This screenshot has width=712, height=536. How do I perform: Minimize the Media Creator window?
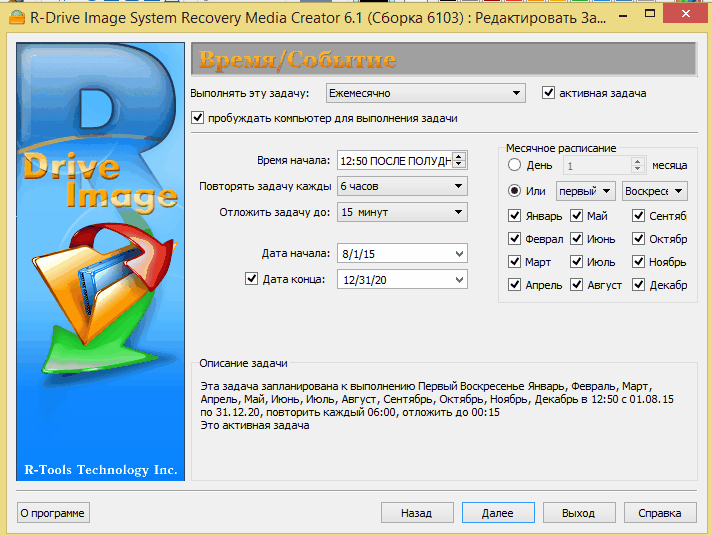(x=623, y=15)
